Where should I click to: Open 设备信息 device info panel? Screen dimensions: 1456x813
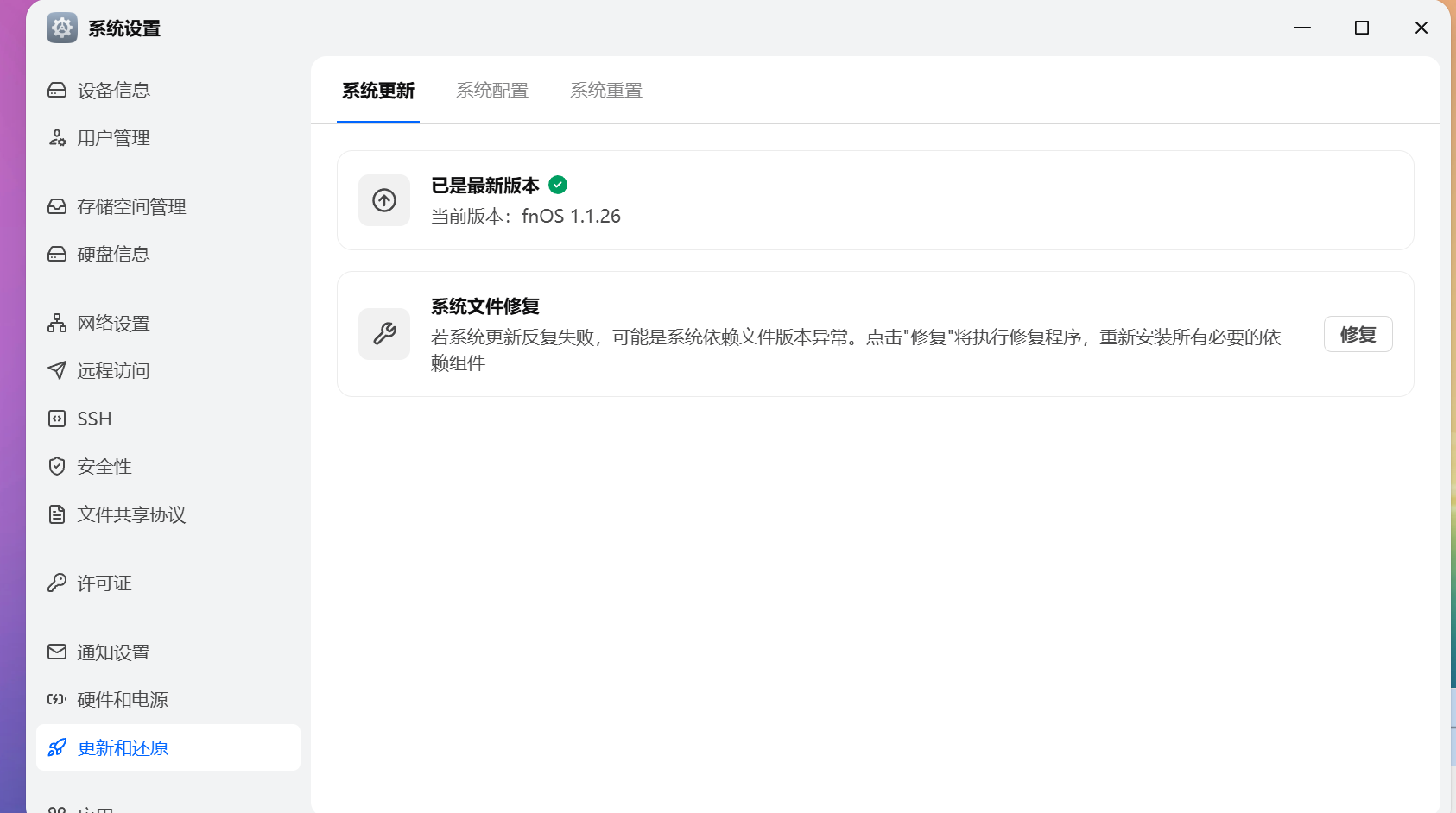click(112, 89)
